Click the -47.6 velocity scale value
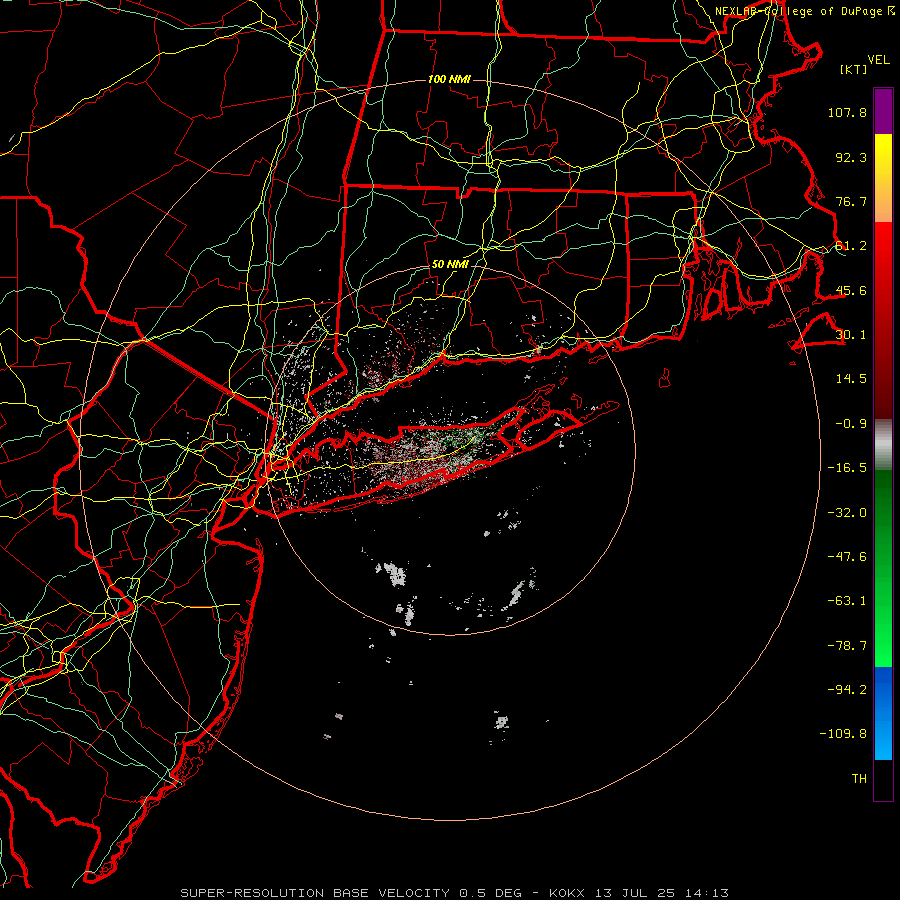Screen dimensions: 900x900 (x=847, y=557)
